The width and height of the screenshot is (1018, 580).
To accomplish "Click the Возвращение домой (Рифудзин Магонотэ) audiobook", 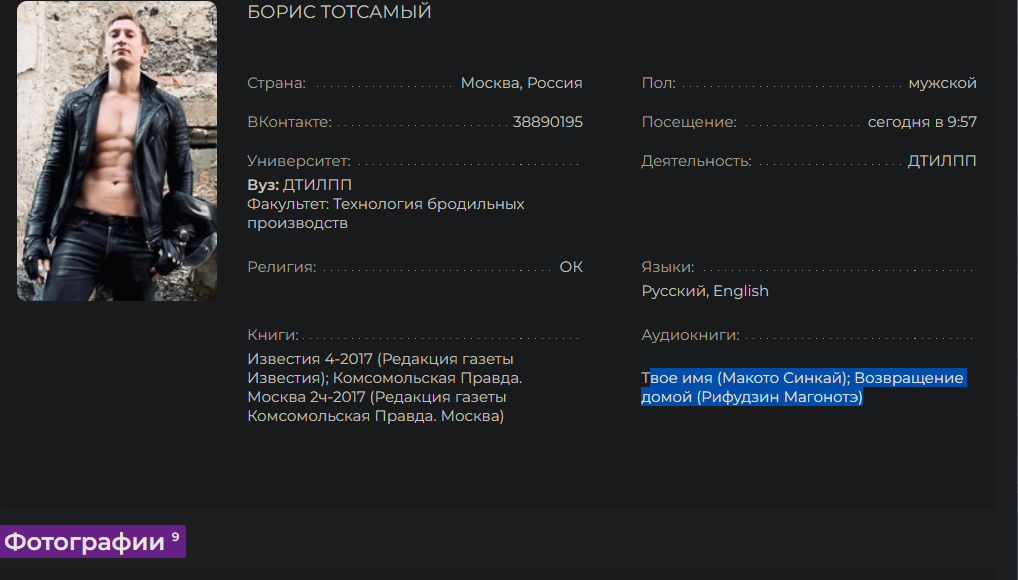I will 802,387.
